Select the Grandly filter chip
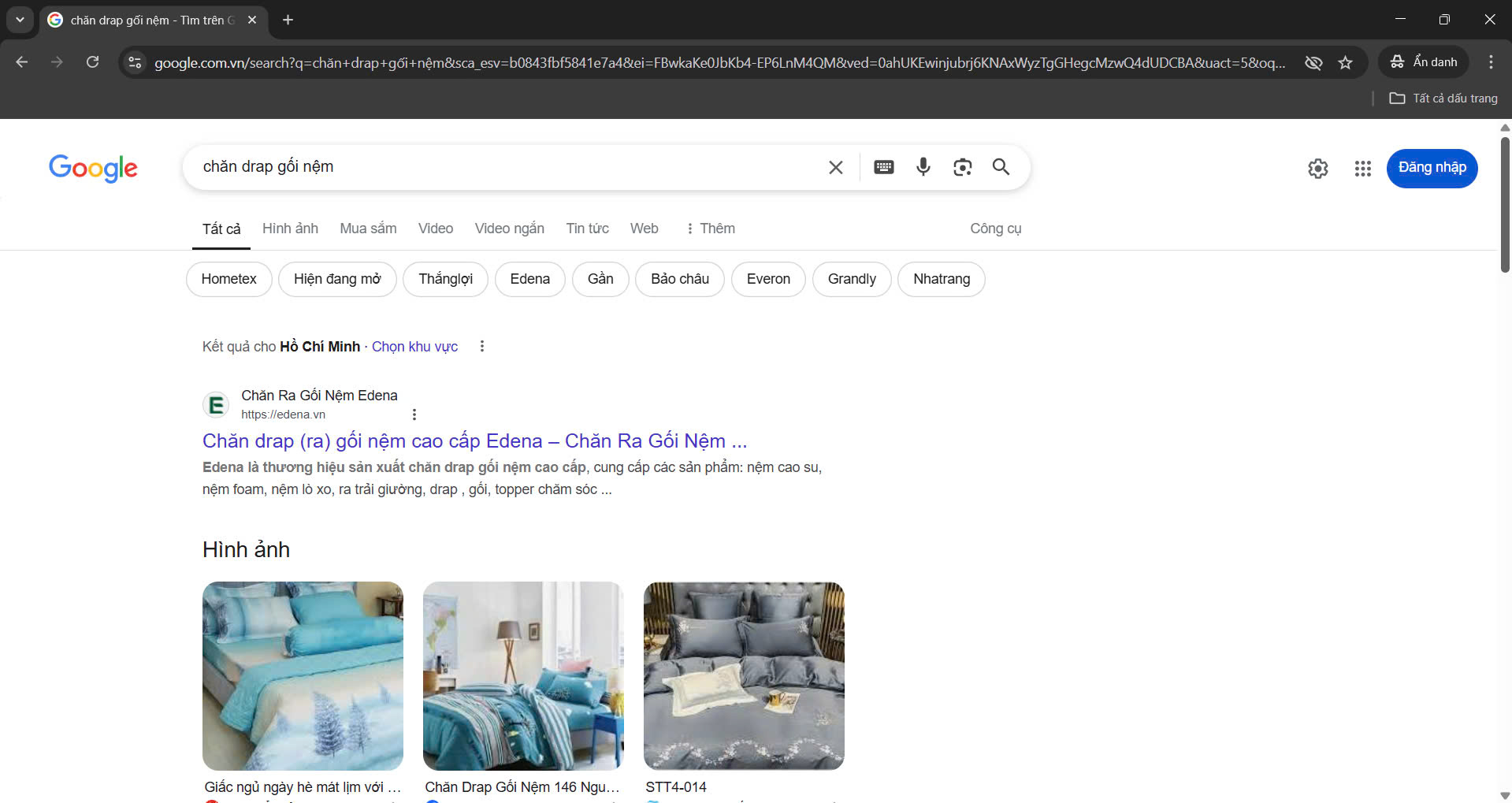The image size is (1512, 803). (852, 279)
